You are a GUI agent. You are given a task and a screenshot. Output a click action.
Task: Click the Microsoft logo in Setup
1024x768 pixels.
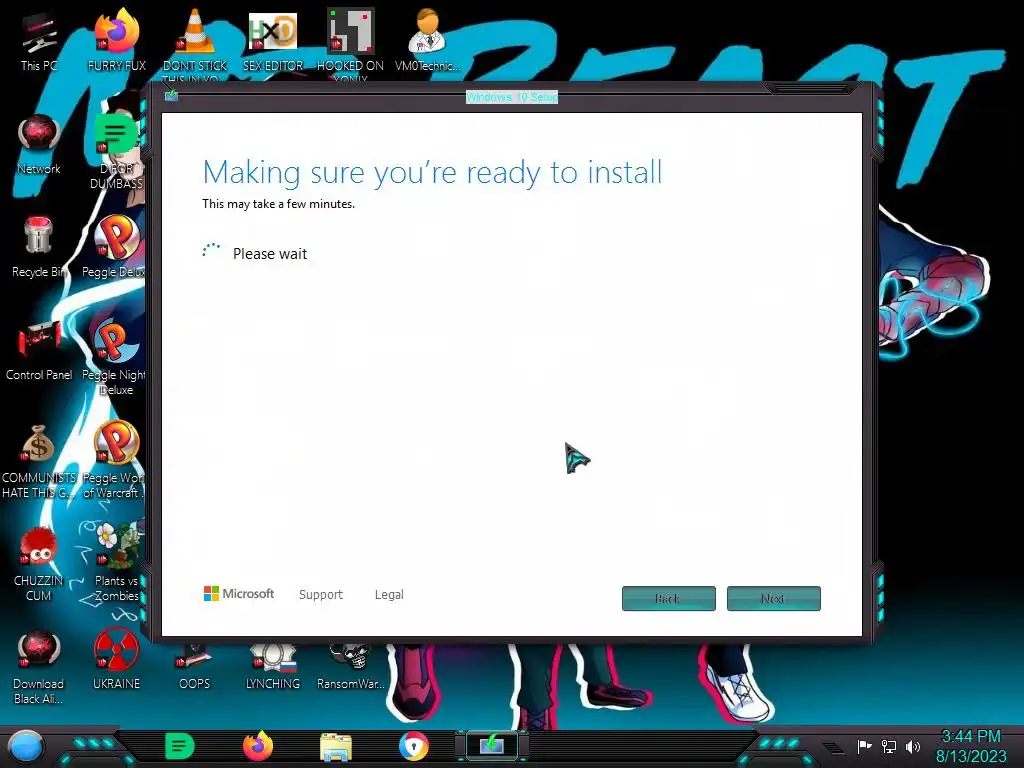pos(239,594)
